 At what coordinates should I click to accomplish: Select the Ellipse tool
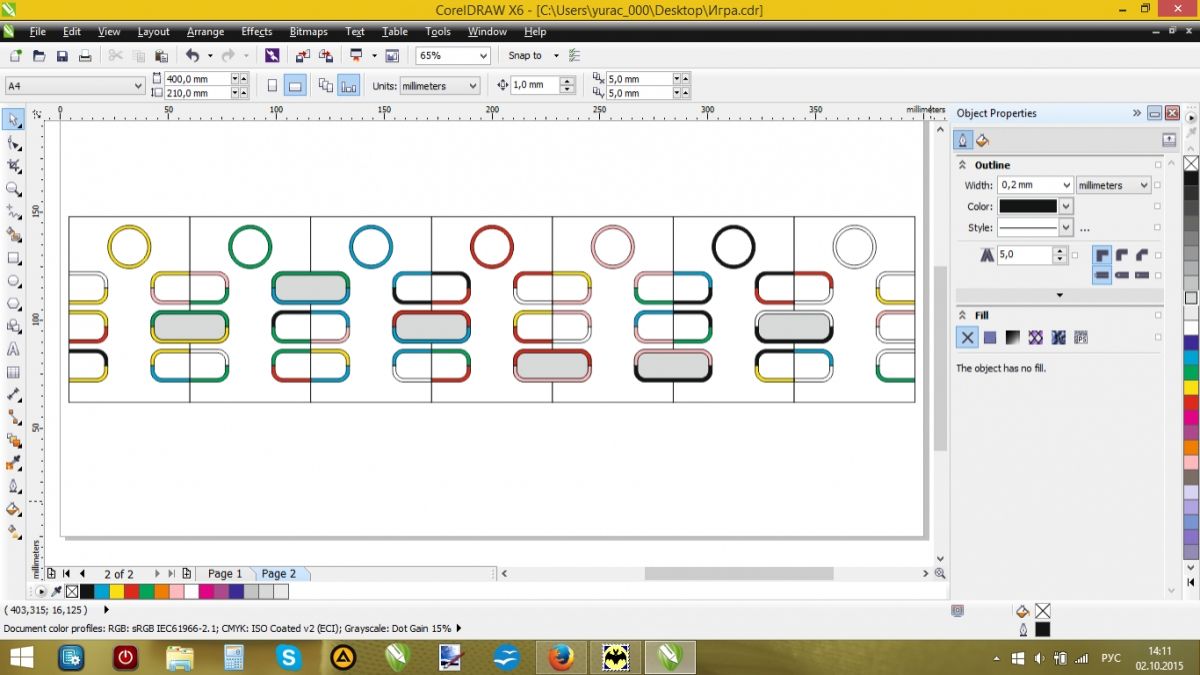(x=14, y=281)
